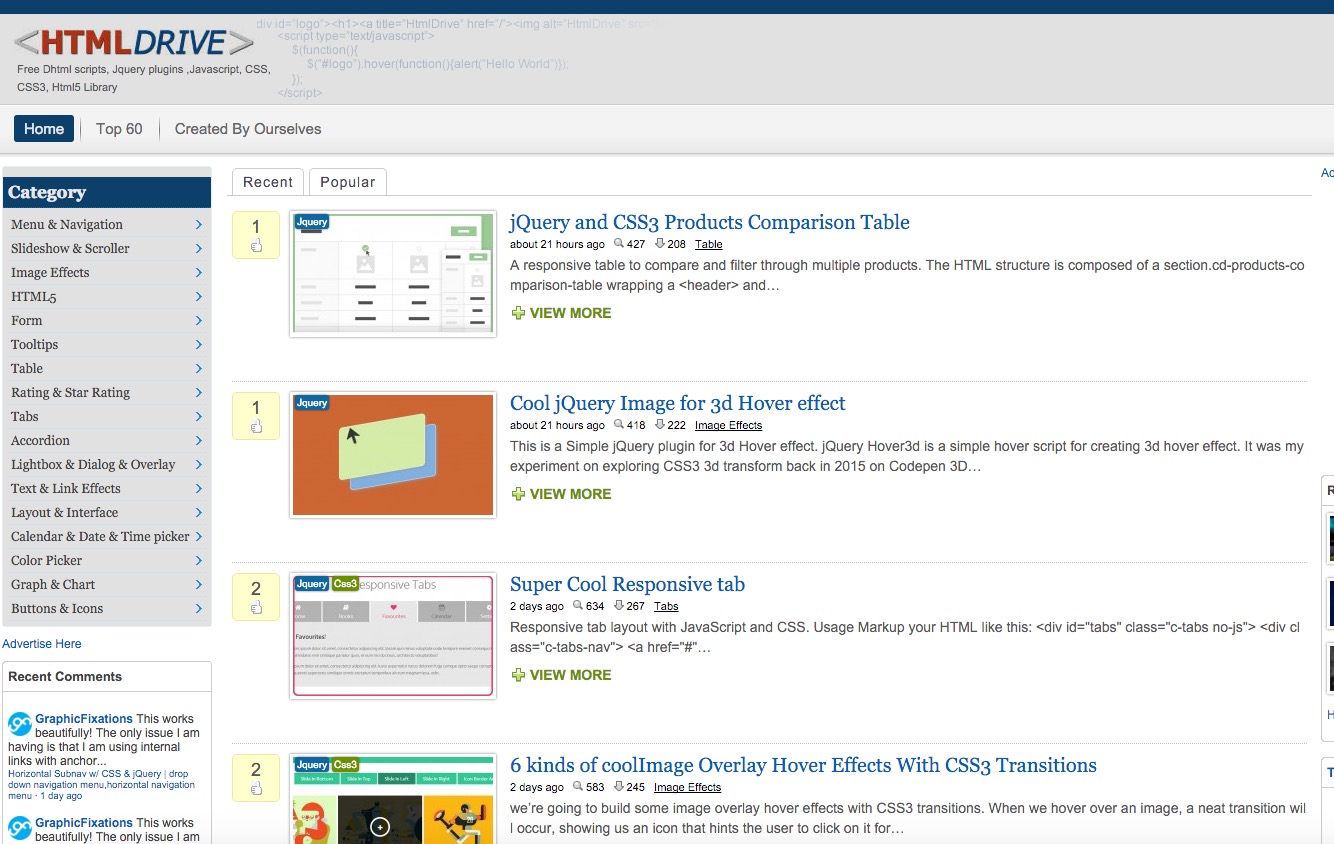Click Image Effects tag under 3d Hover post
Image resolution: width=1334 pixels, height=844 pixels.
728,425
